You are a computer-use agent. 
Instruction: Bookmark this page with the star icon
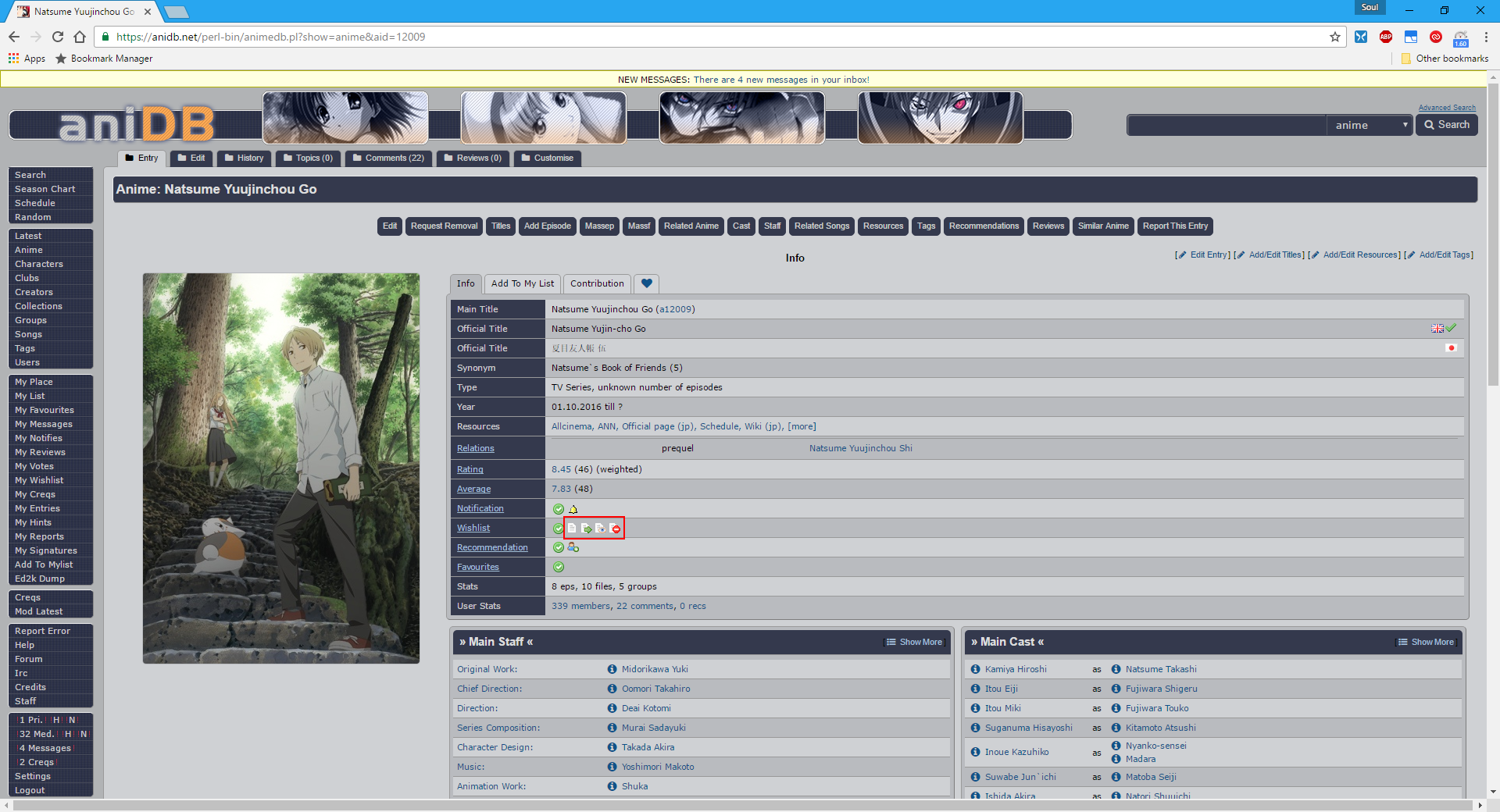(x=1334, y=37)
